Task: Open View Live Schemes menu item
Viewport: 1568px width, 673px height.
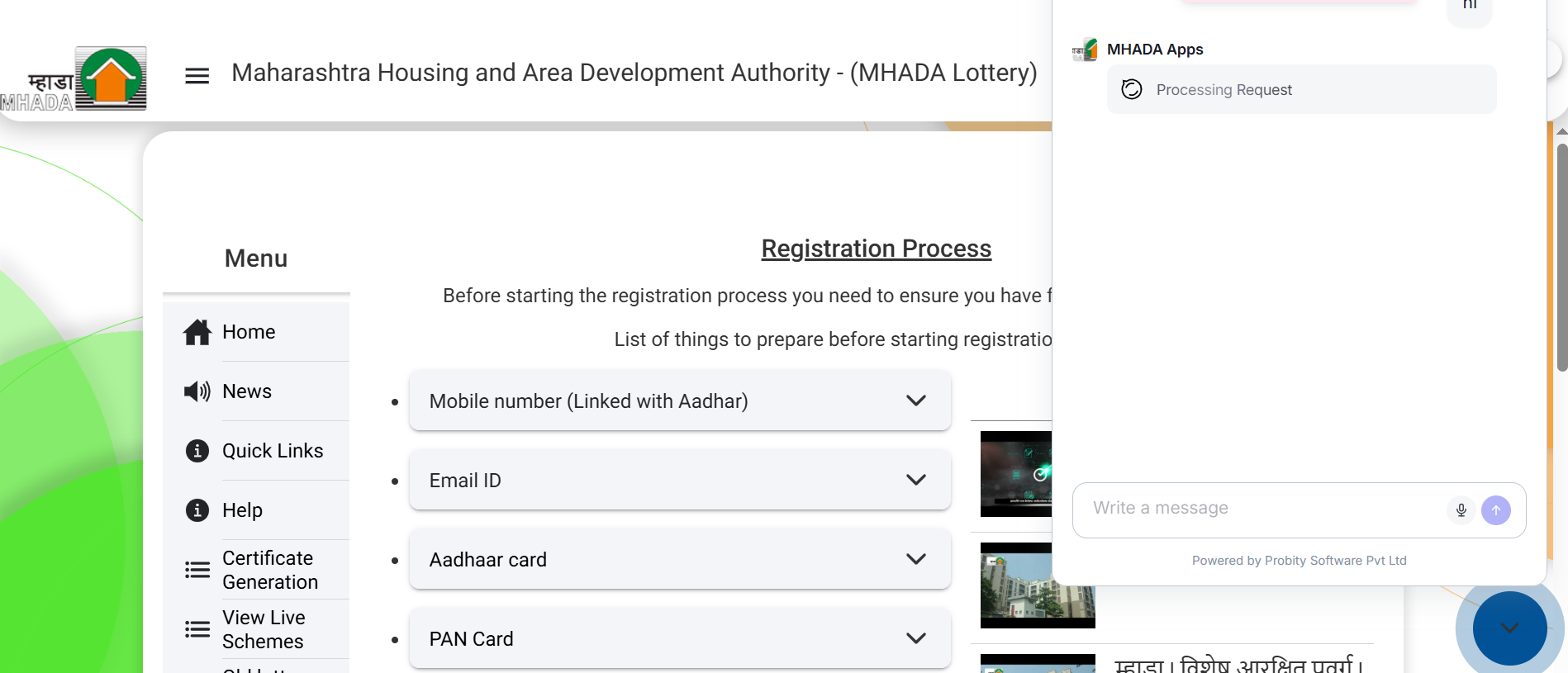Action: click(x=256, y=629)
